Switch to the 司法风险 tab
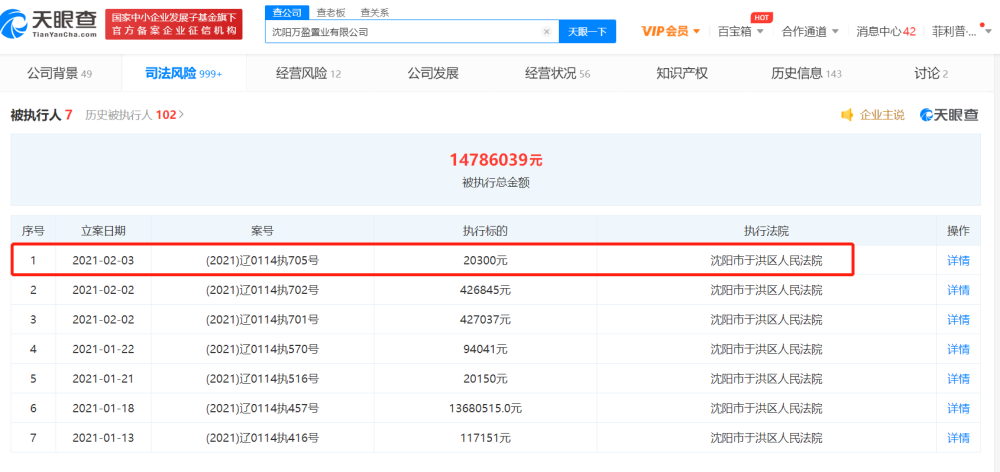1000x472 pixels. click(184, 73)
